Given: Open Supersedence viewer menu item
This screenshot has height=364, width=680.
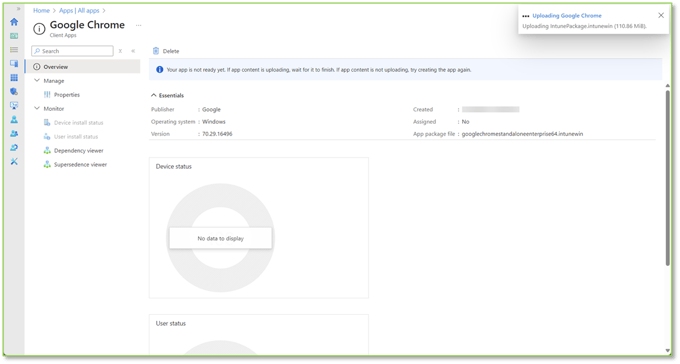Looking at the screenshot, I should 80,164.
